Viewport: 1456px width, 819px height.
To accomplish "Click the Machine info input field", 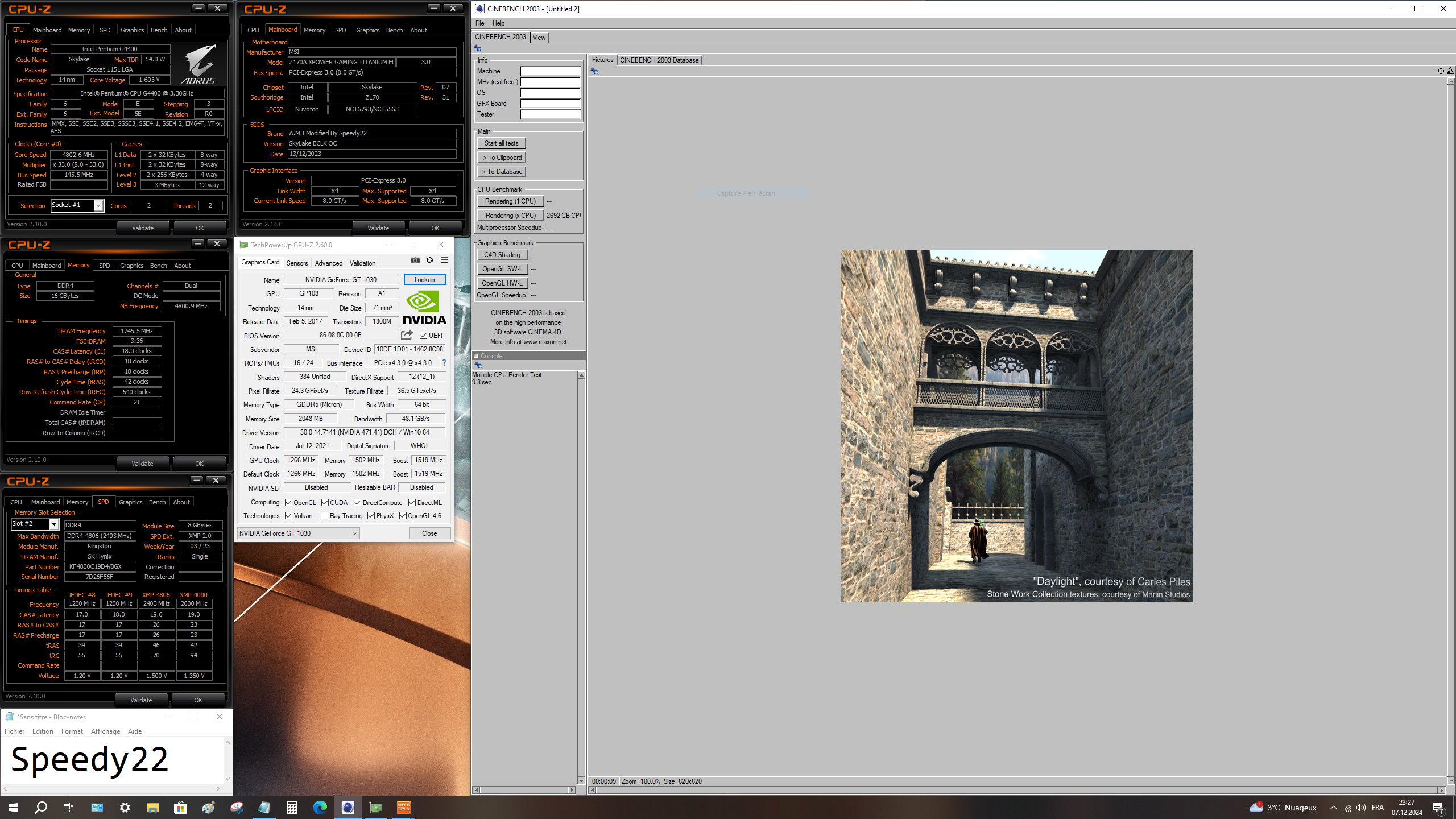I will [x=550, y=71].
